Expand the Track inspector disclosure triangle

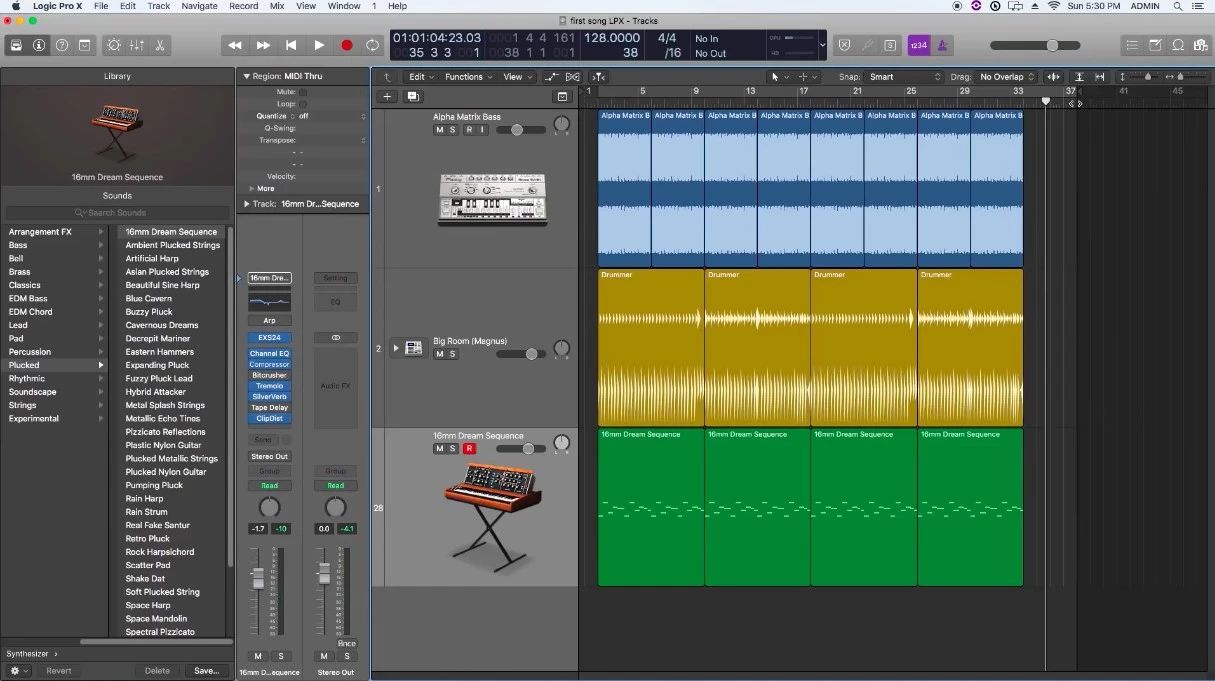[246, 204]
